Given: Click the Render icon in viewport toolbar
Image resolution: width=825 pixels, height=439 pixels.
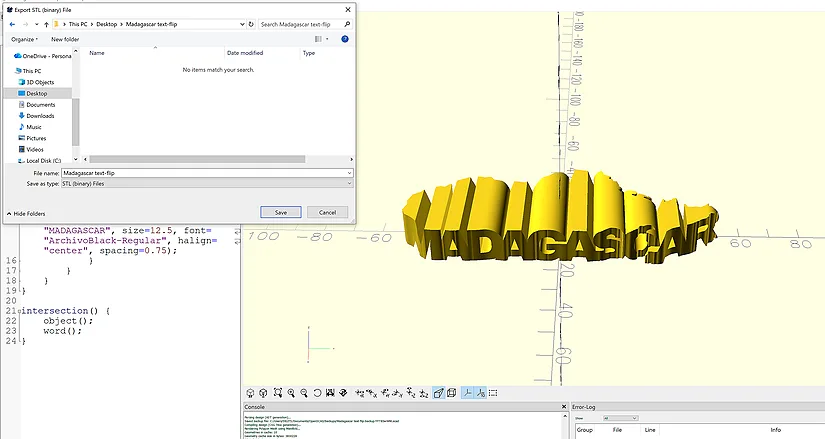Looking at the screenshot, I should point(263,393).
